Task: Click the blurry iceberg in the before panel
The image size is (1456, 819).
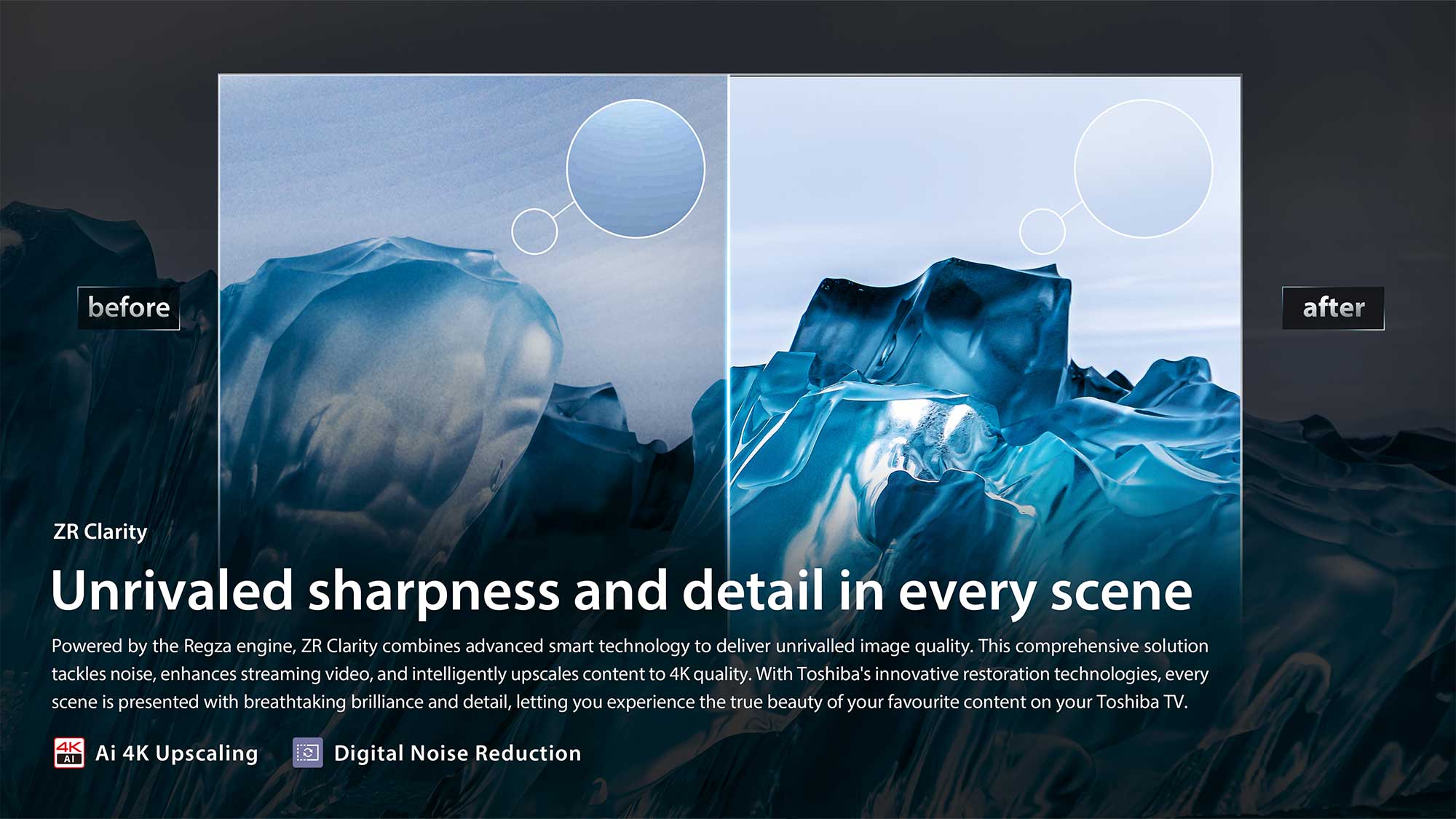Action: (x=393, y=364)
